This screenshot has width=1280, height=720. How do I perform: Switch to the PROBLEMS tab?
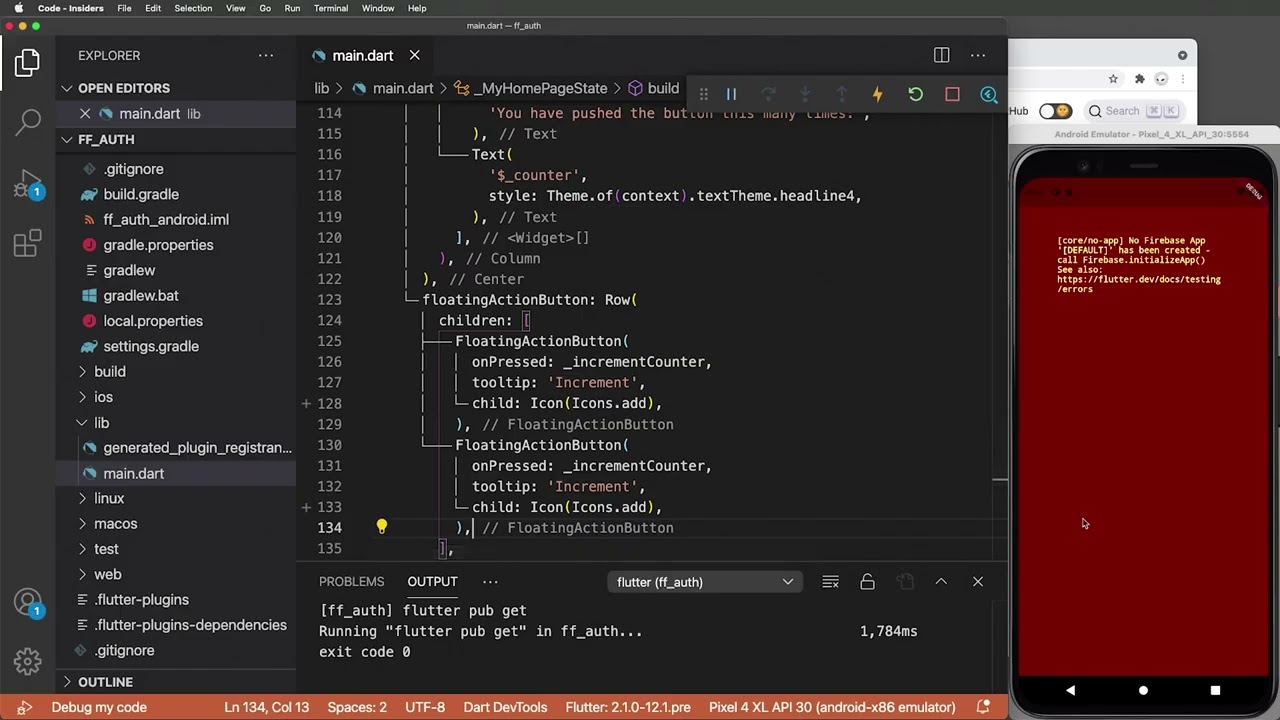(x=351, y=582)
